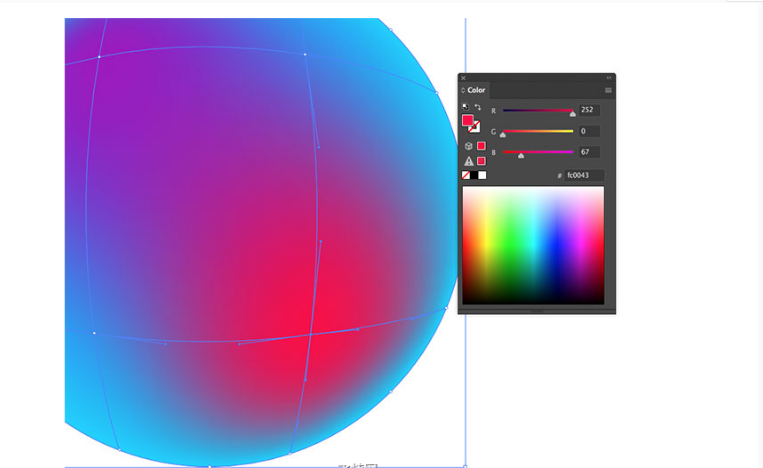763x468 pixels.
Task: Pick a color from the spectrum ramp
Action: (533, 245)
